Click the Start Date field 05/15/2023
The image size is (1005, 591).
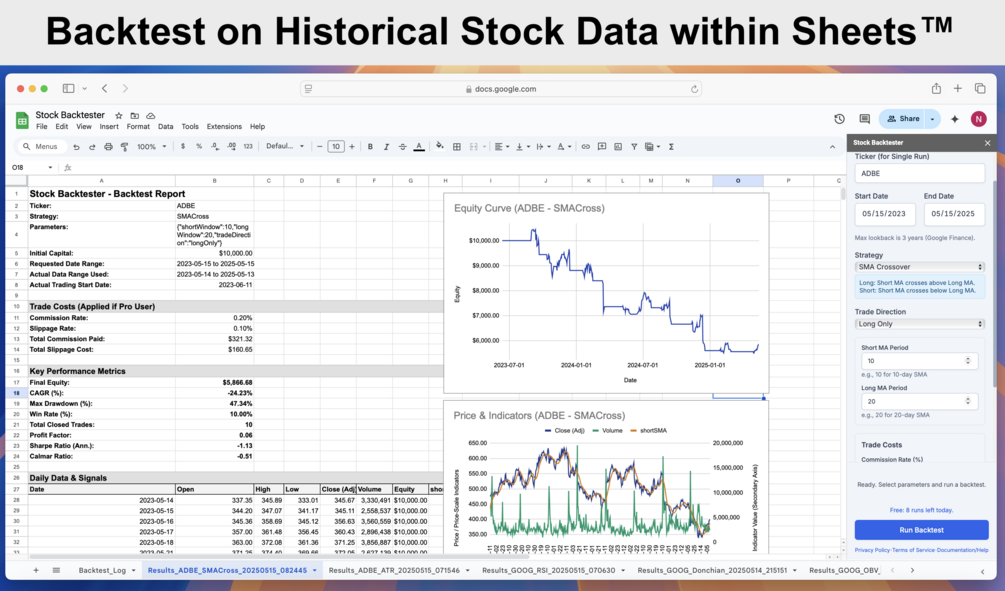[x=885, y=214]
